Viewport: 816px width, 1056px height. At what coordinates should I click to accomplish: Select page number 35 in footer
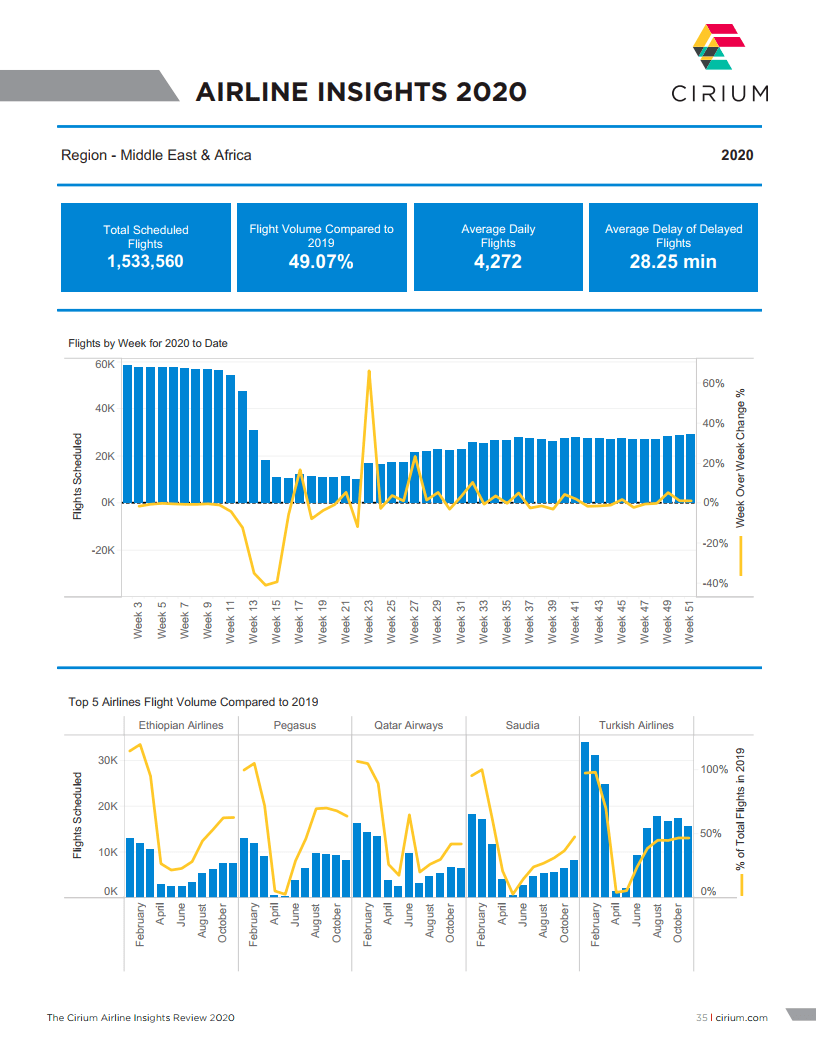702,1018
